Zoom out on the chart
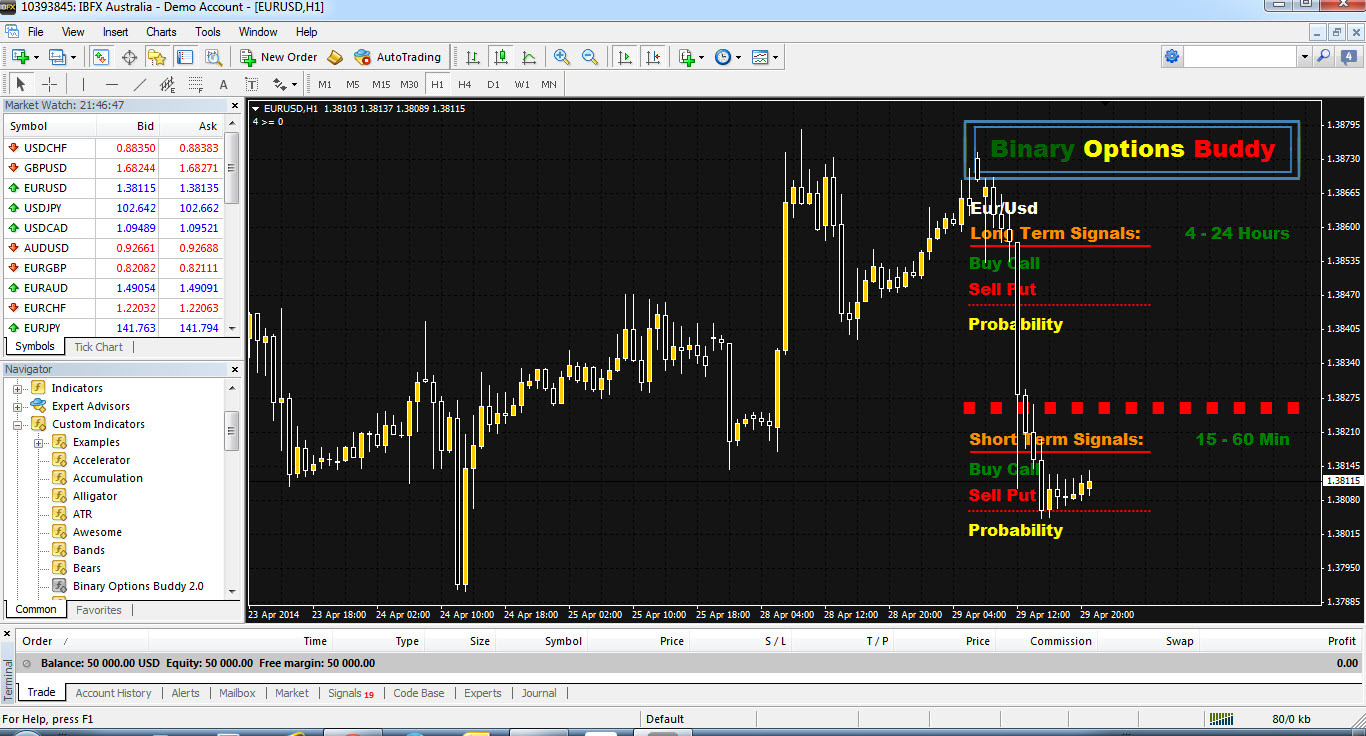The image size is (1366, 736). click(590, 57)
